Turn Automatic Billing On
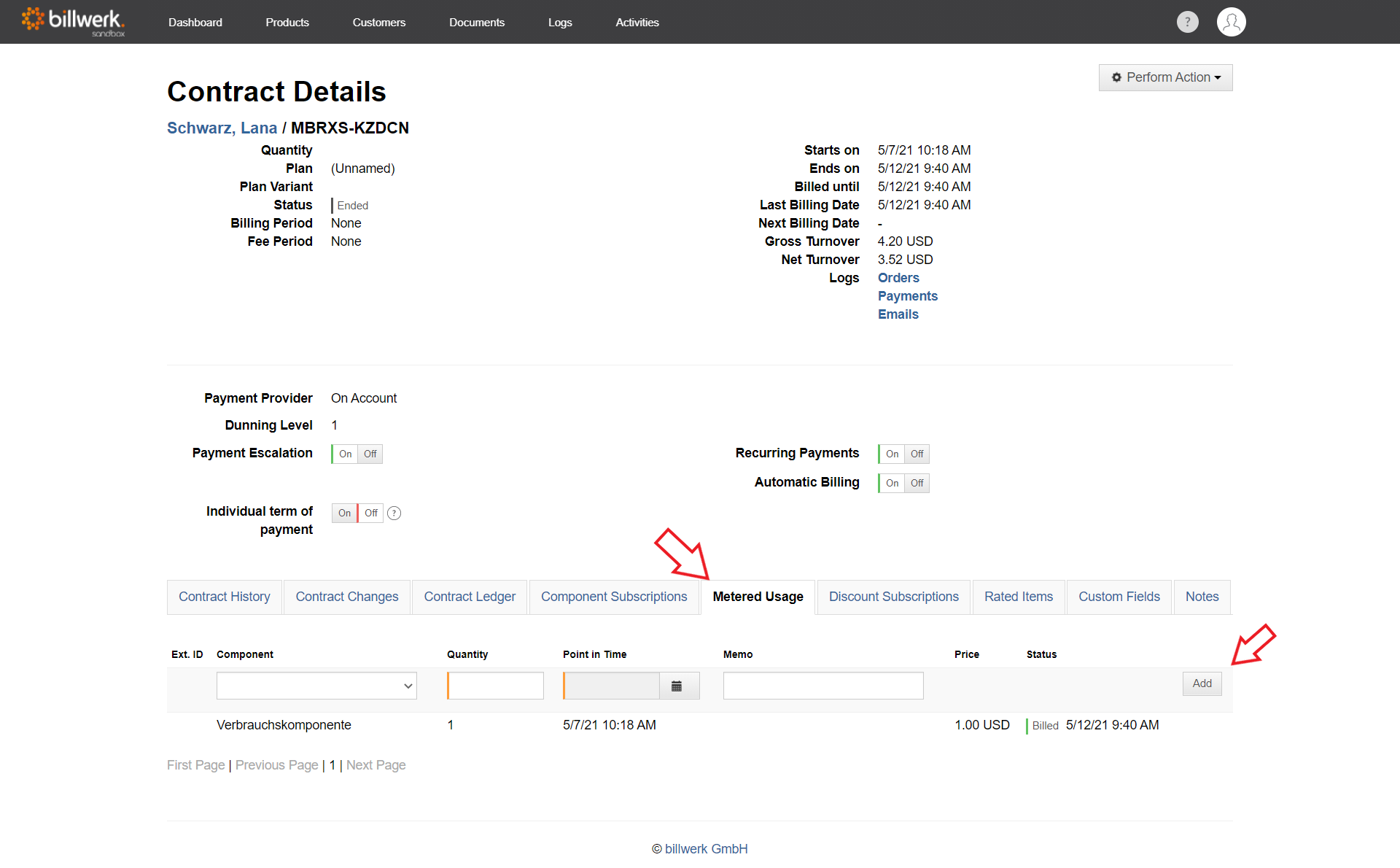 892,483
